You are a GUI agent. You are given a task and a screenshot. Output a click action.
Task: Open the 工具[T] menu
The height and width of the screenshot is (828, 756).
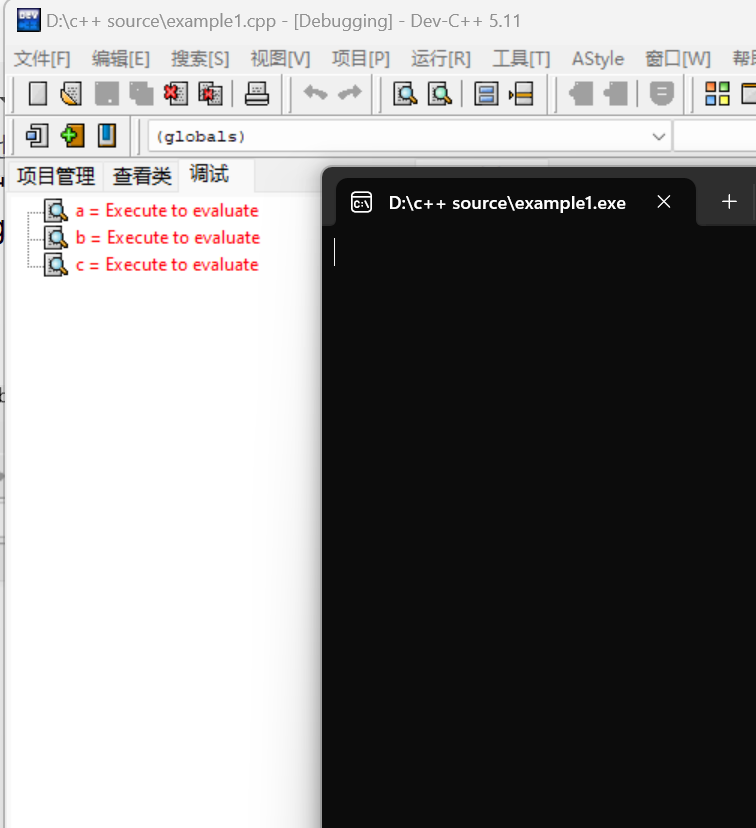521,59
